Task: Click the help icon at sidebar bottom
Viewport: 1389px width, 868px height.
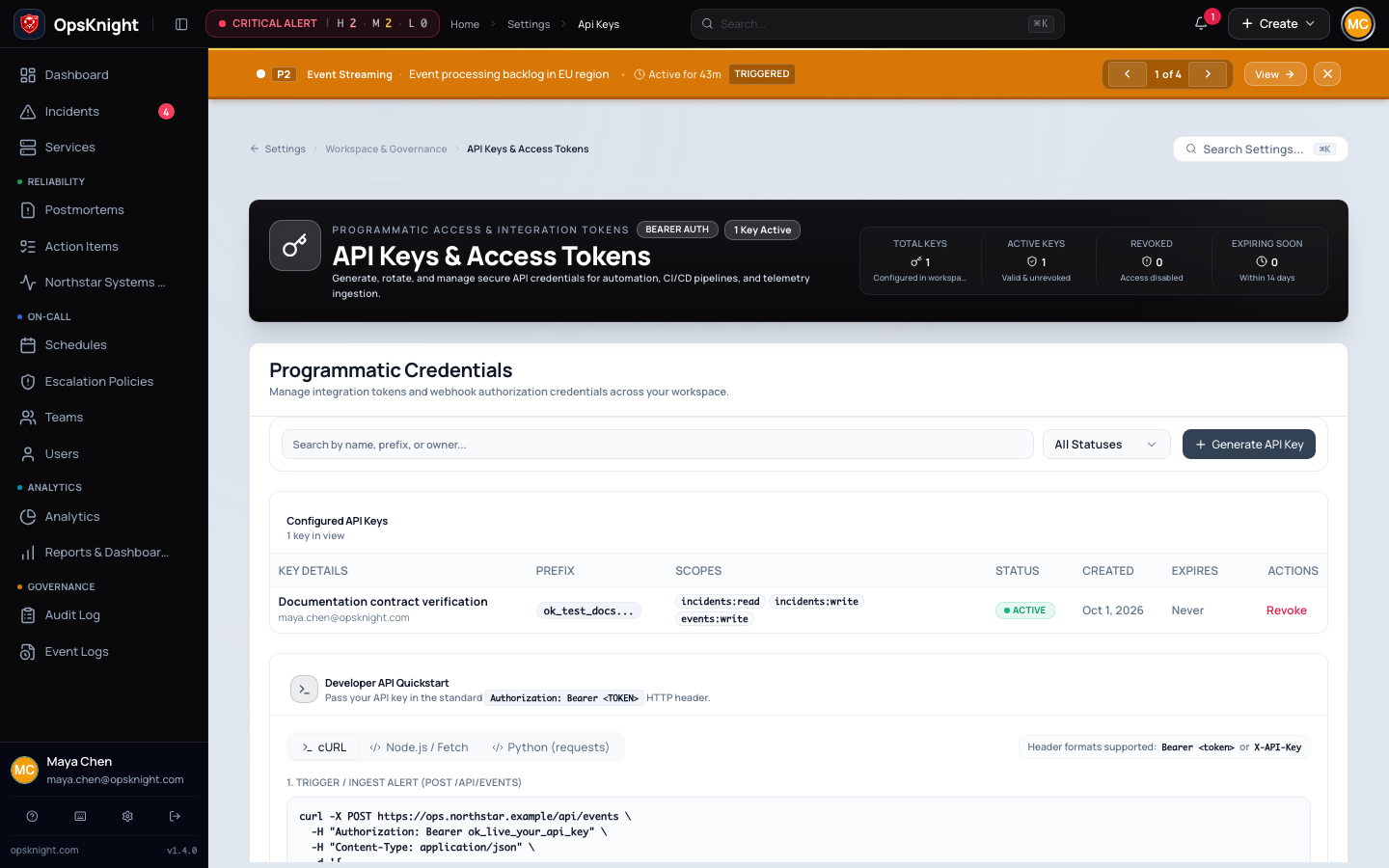Action: (32, 816)
